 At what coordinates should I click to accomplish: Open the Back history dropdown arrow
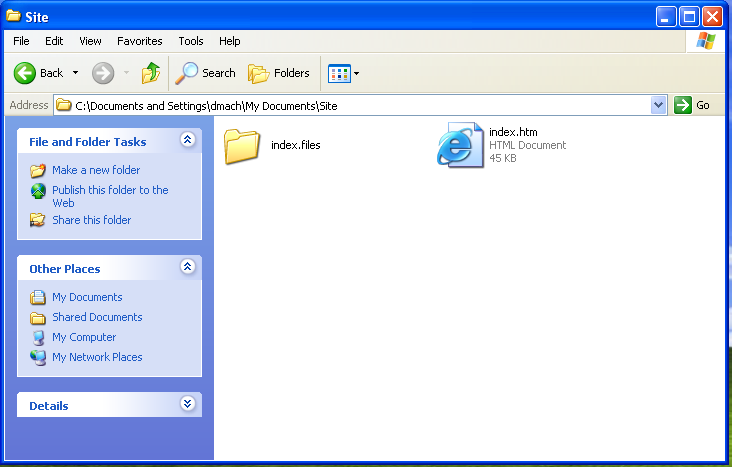tap(75, 73)
